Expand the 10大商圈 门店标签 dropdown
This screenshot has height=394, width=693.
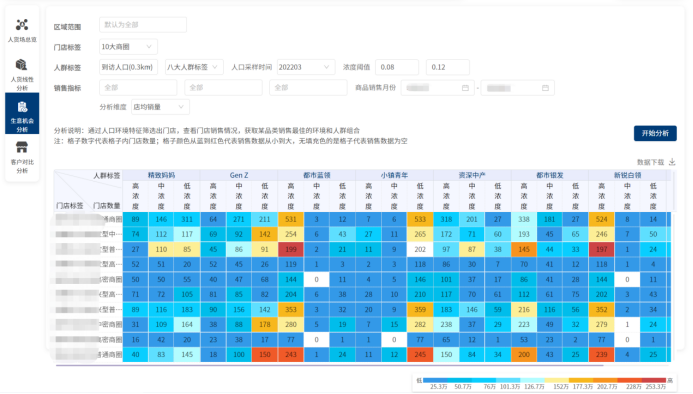click(128, 47)
